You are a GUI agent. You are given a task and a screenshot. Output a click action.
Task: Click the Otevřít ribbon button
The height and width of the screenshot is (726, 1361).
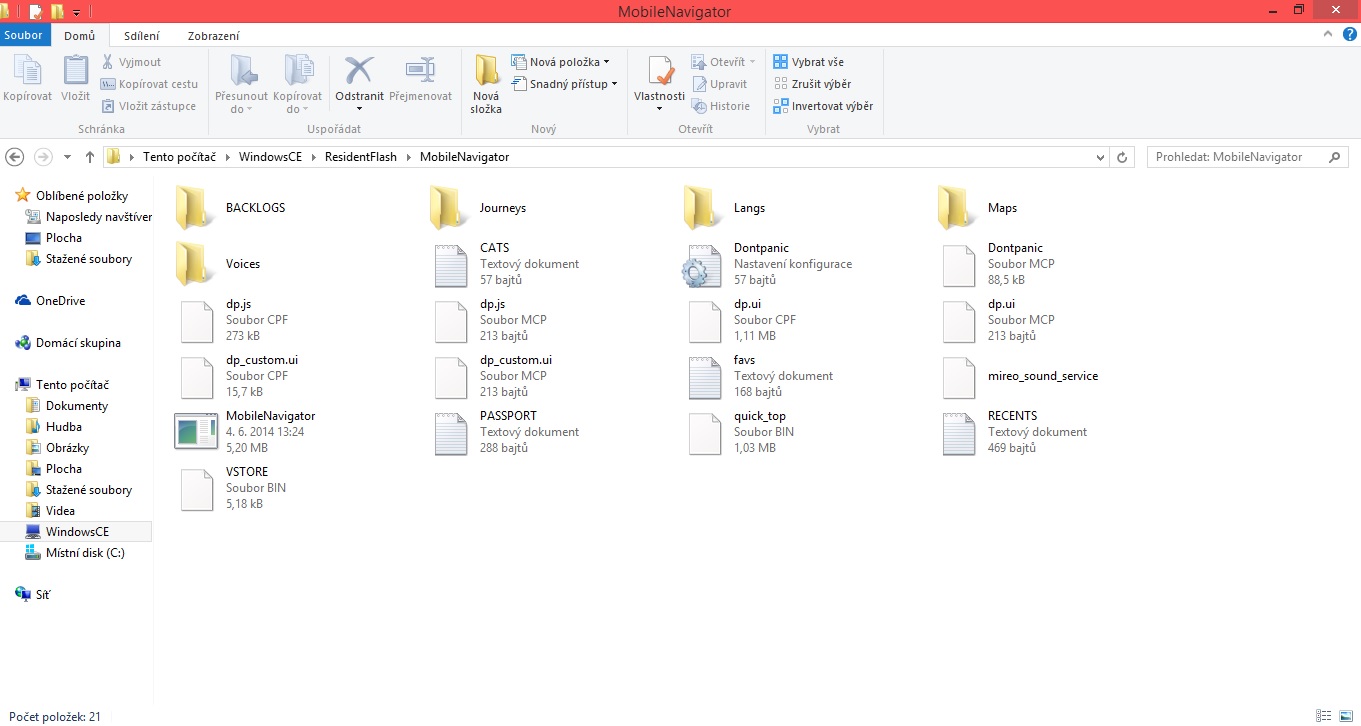coord(724,62)
